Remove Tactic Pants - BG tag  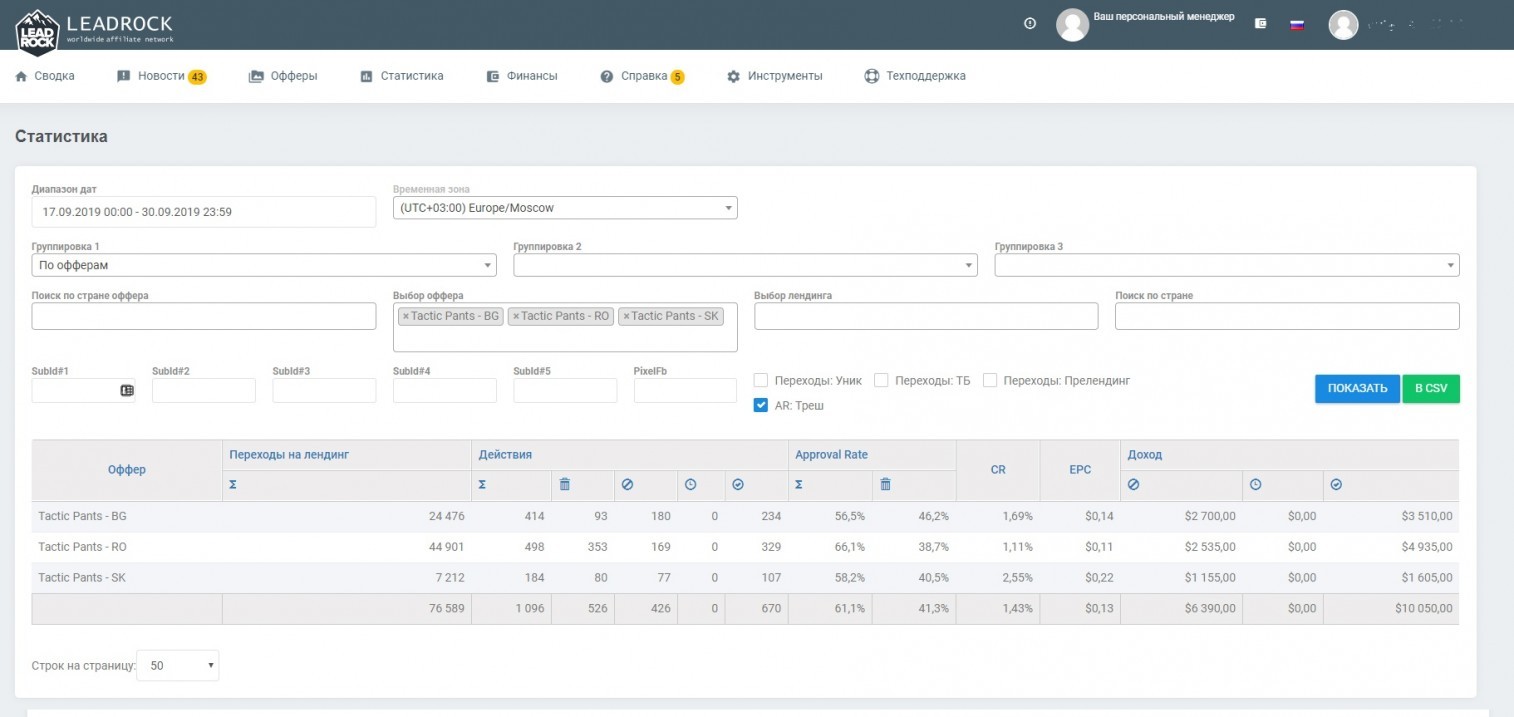click(405, 316)
